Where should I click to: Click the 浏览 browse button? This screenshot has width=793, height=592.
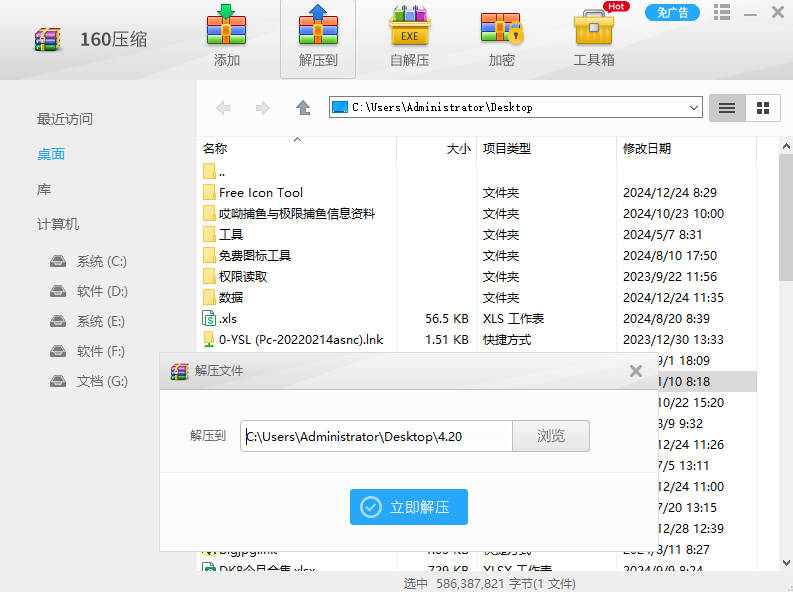click(551, 436)
